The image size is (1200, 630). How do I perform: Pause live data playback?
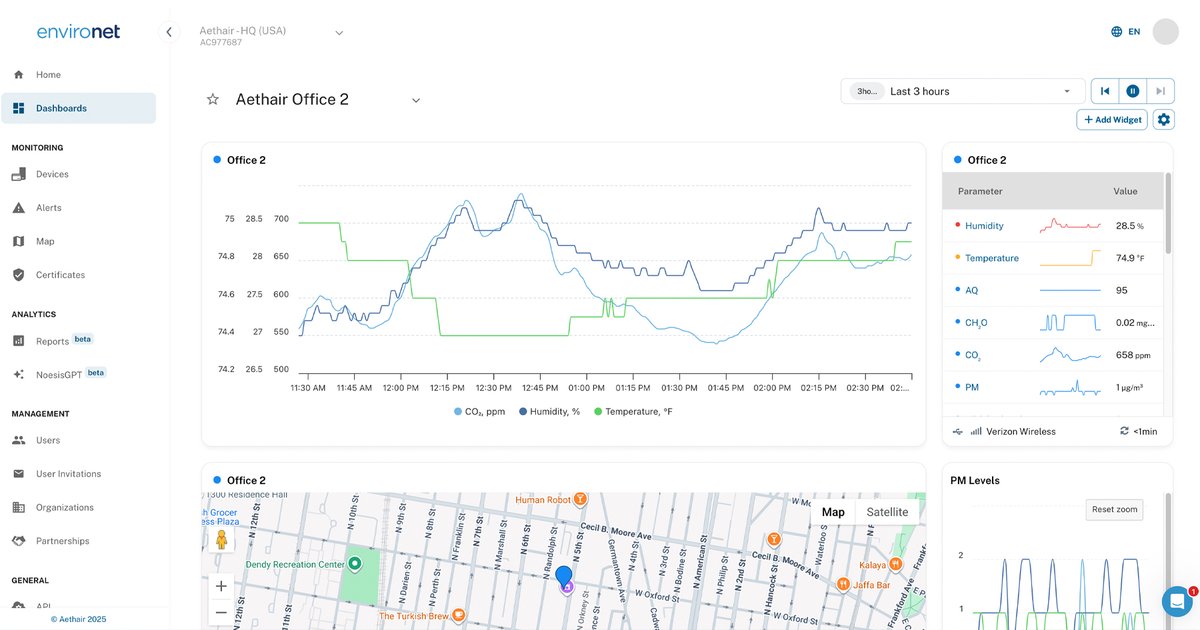[x=1132, y=91]
